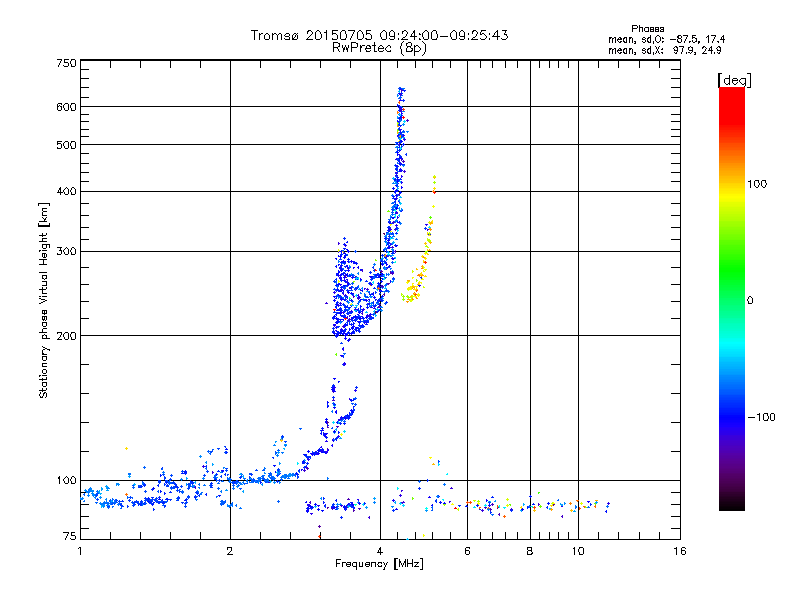Click the '500' y-axis tick label
Viewport: 800px width, 600px height.
66,145
